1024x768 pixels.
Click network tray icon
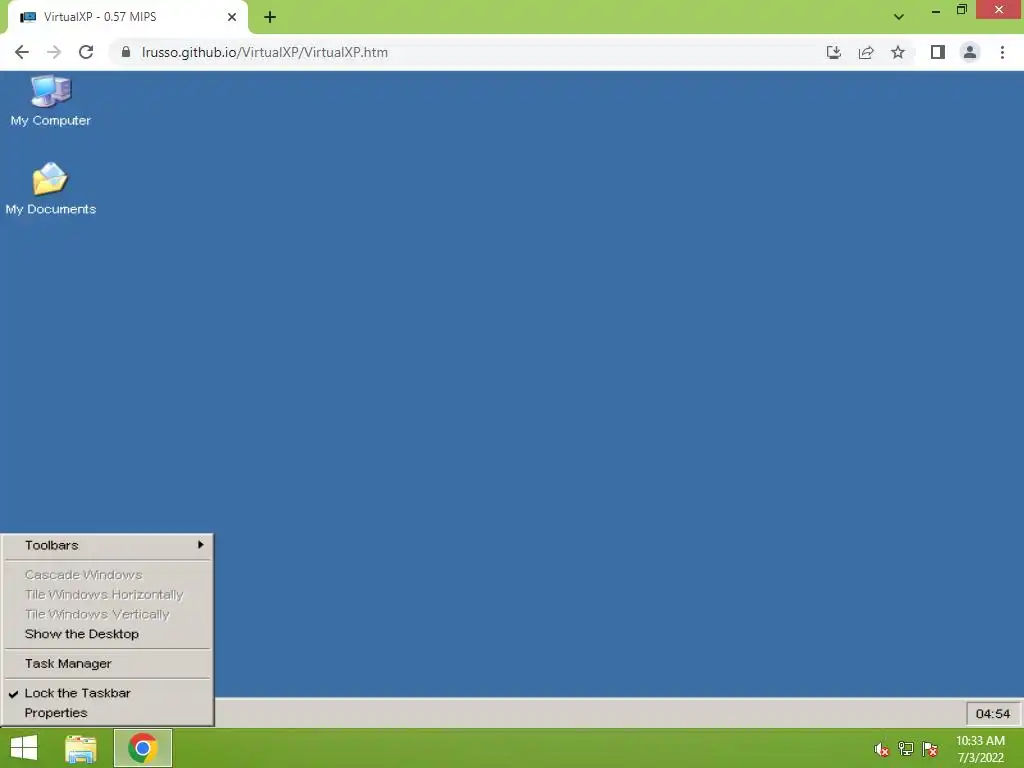click(906, 749)
